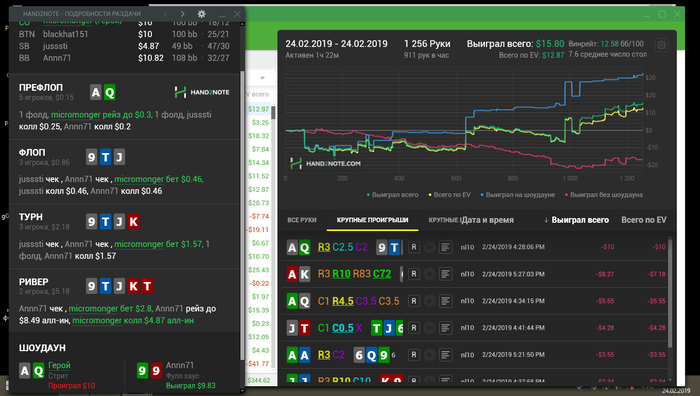Switch to 'ВСЕ РУКИ' tab
Image resolution: width=700 pixels, height=396 pixels.
pos(302,220)
